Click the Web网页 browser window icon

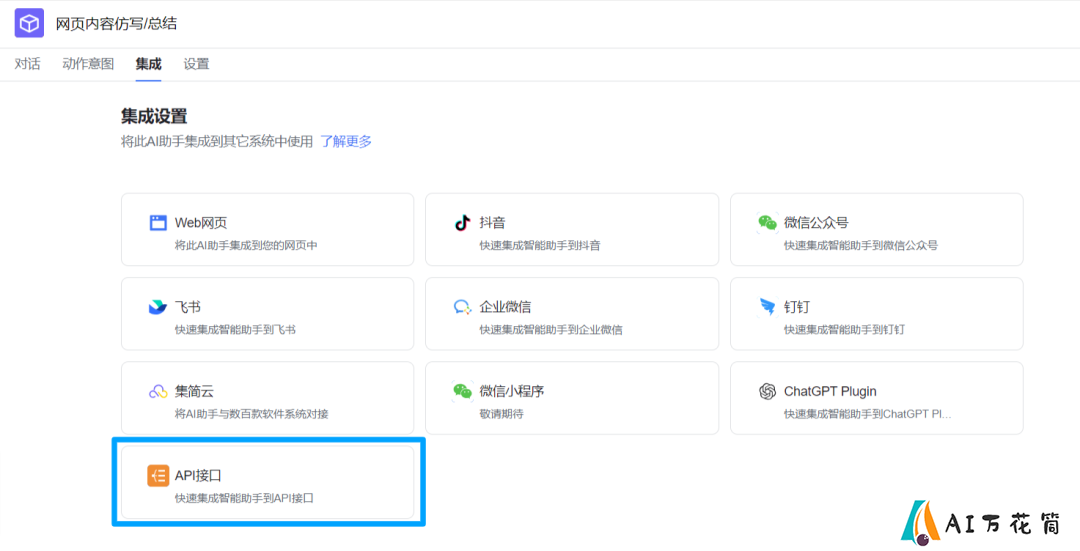coord(158,222)
